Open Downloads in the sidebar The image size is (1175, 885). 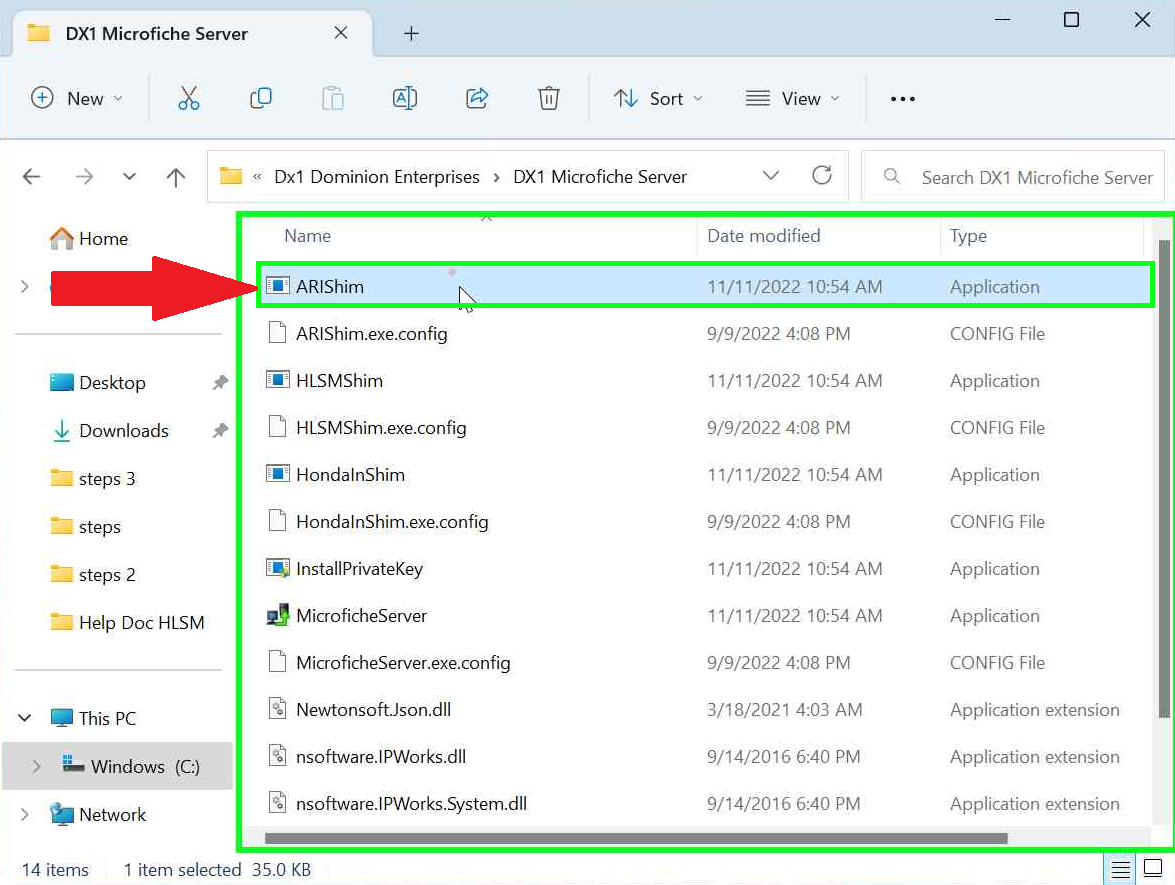(124, 430)
